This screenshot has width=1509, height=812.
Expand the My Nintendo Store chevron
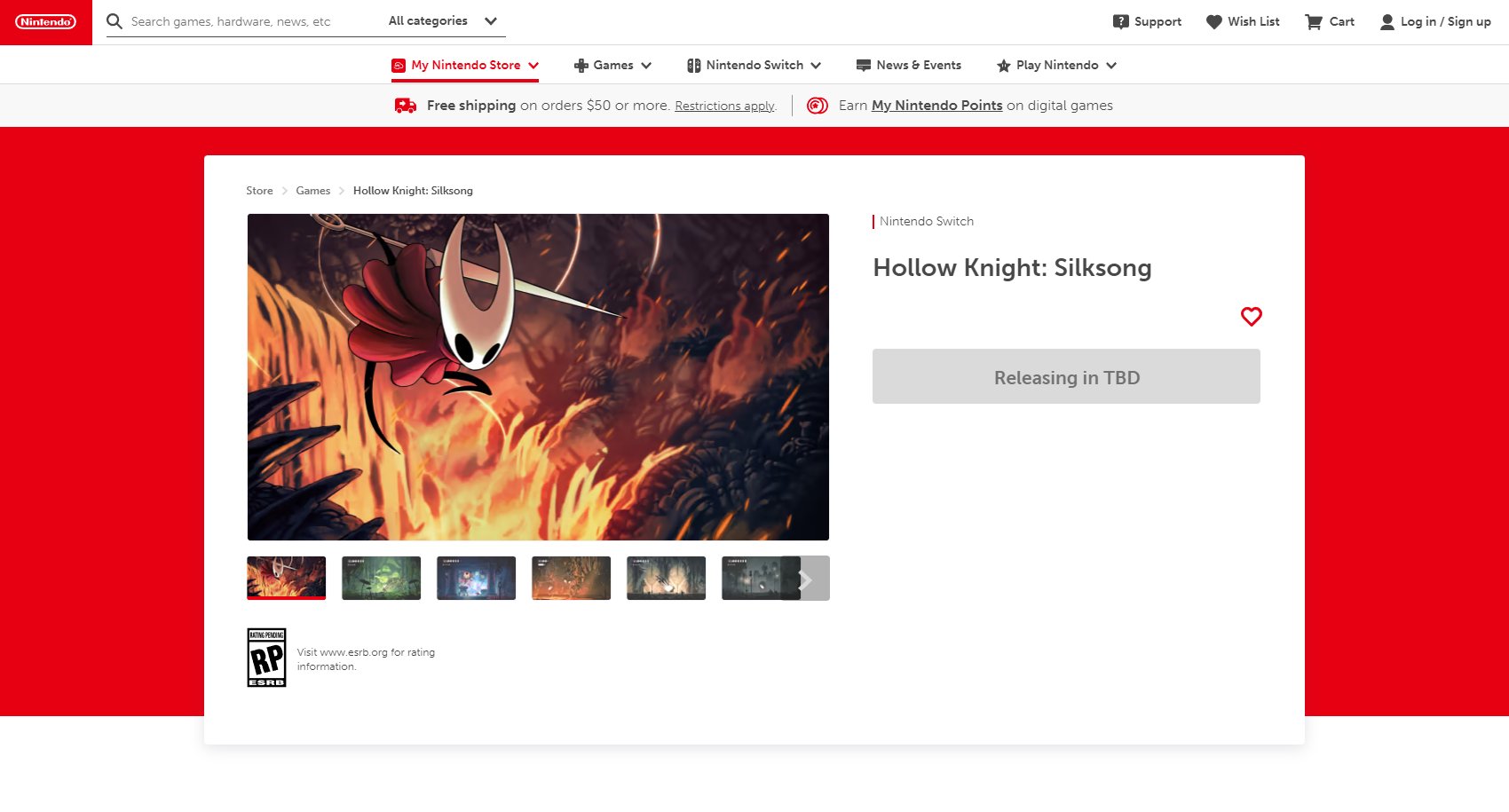pos(533,66)
